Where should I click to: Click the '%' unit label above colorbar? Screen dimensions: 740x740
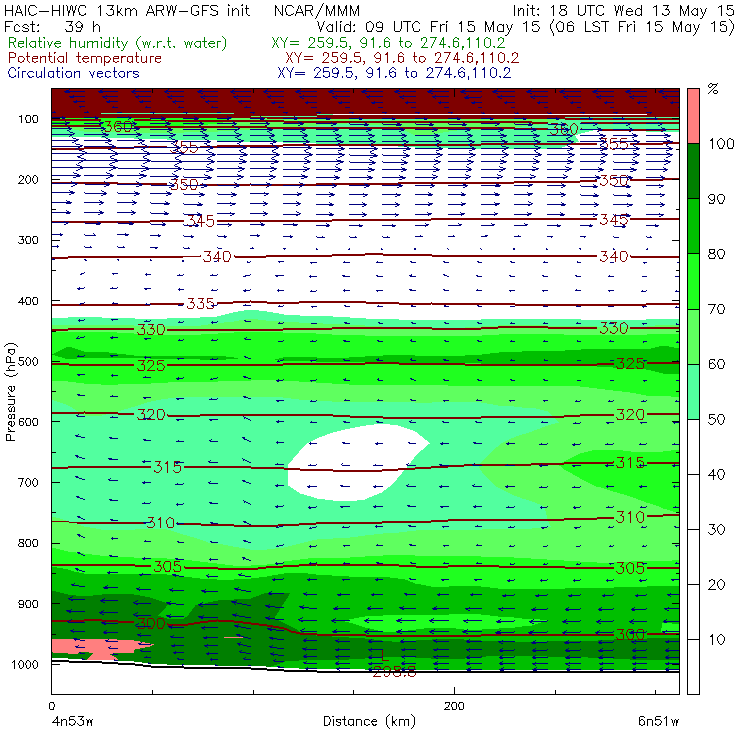[x=713, y=89]
